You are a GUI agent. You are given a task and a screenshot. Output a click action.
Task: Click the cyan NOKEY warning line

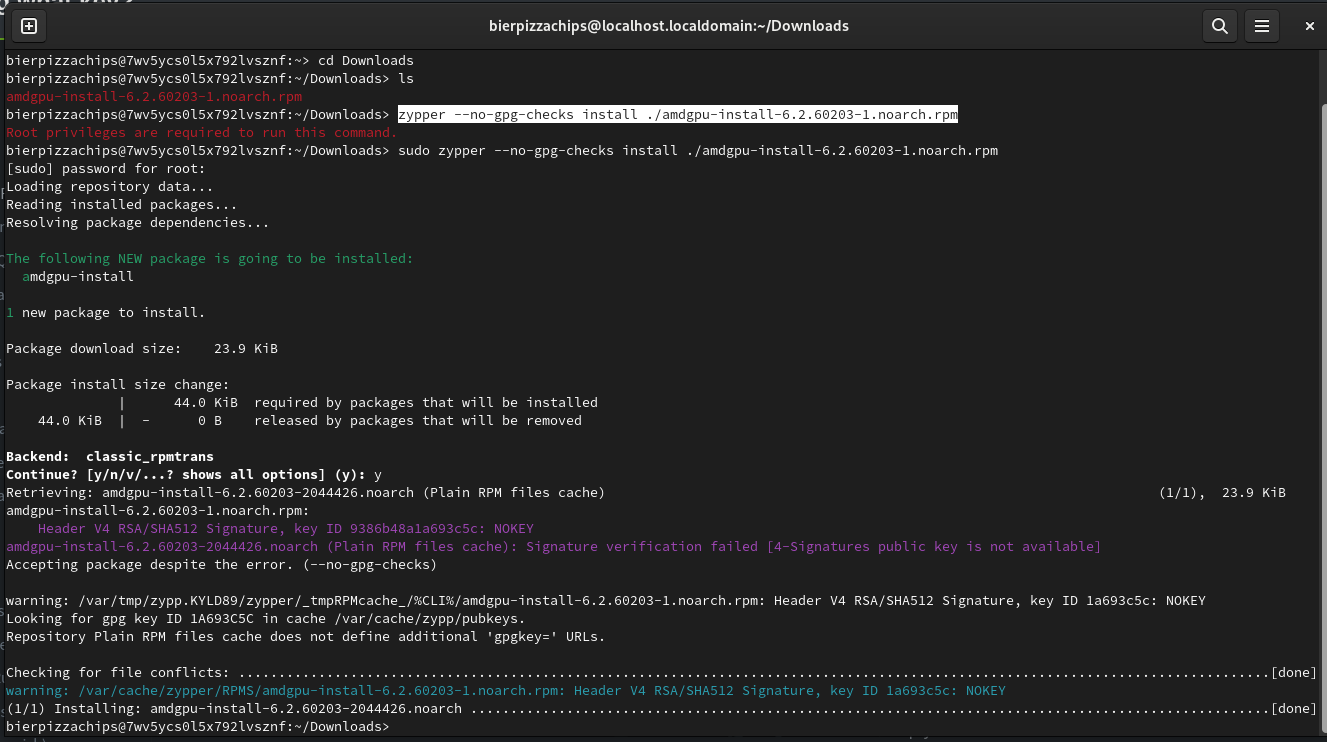point(505,691)
